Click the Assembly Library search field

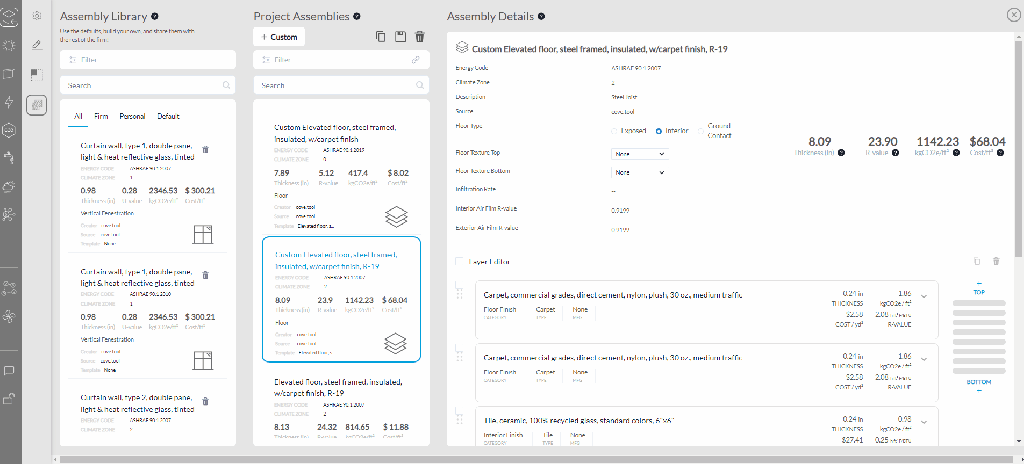140,86
